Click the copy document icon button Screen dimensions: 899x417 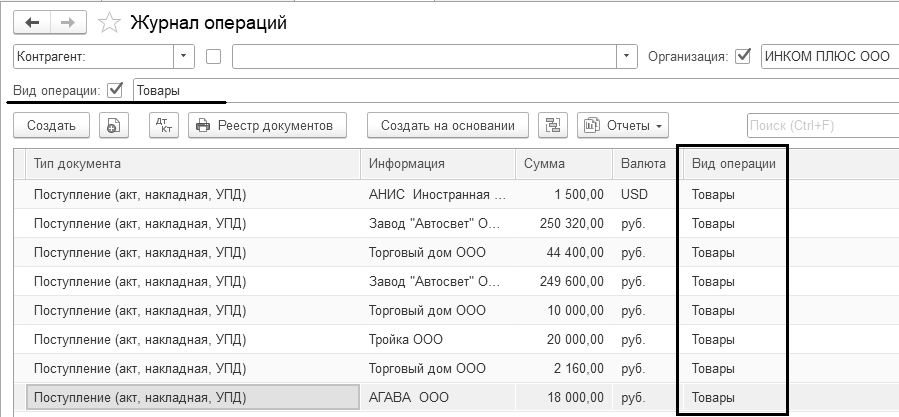[x=115, y=125]
